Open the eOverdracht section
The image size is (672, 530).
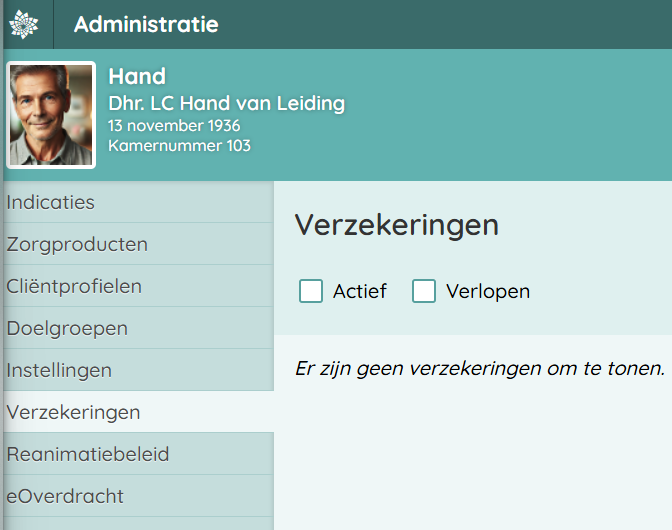point(65,496)
